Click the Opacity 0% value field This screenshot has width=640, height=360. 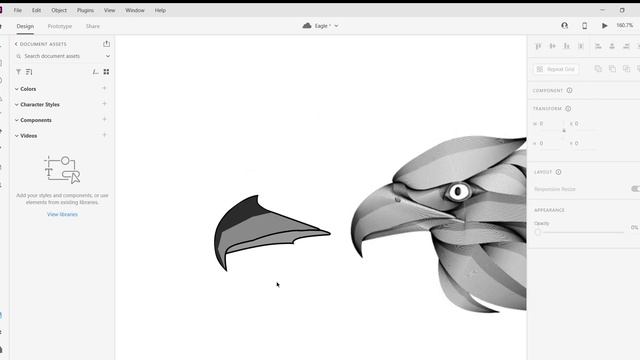[634, 227]
